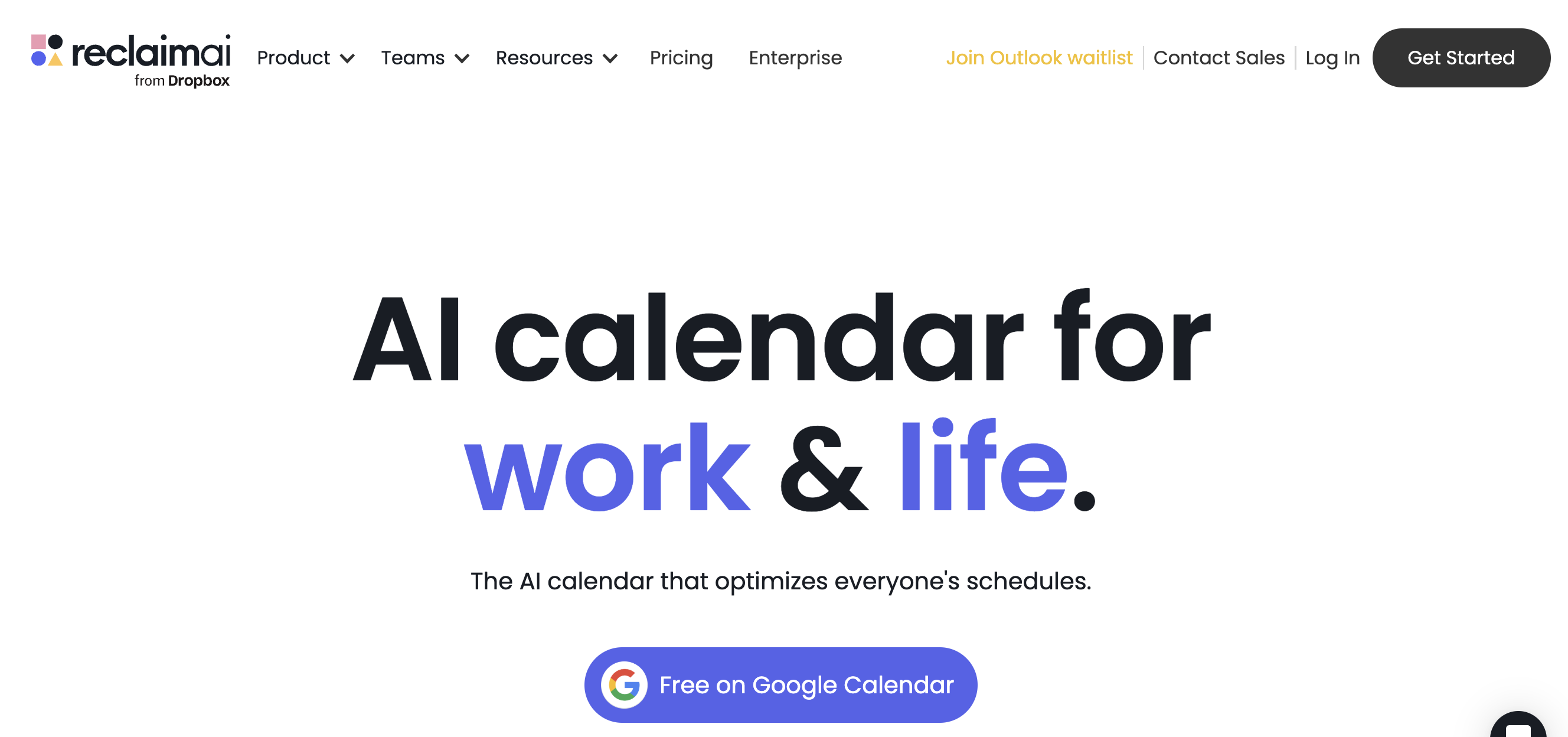Click the Teams dropdown arrow
1568x737 pixels.
(462, 58)
